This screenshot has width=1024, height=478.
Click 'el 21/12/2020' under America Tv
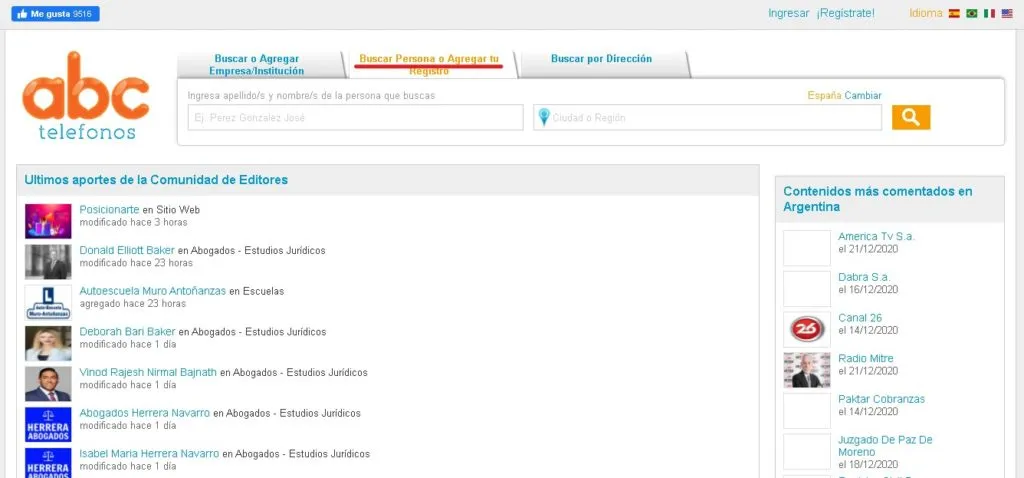pos(868,249)
